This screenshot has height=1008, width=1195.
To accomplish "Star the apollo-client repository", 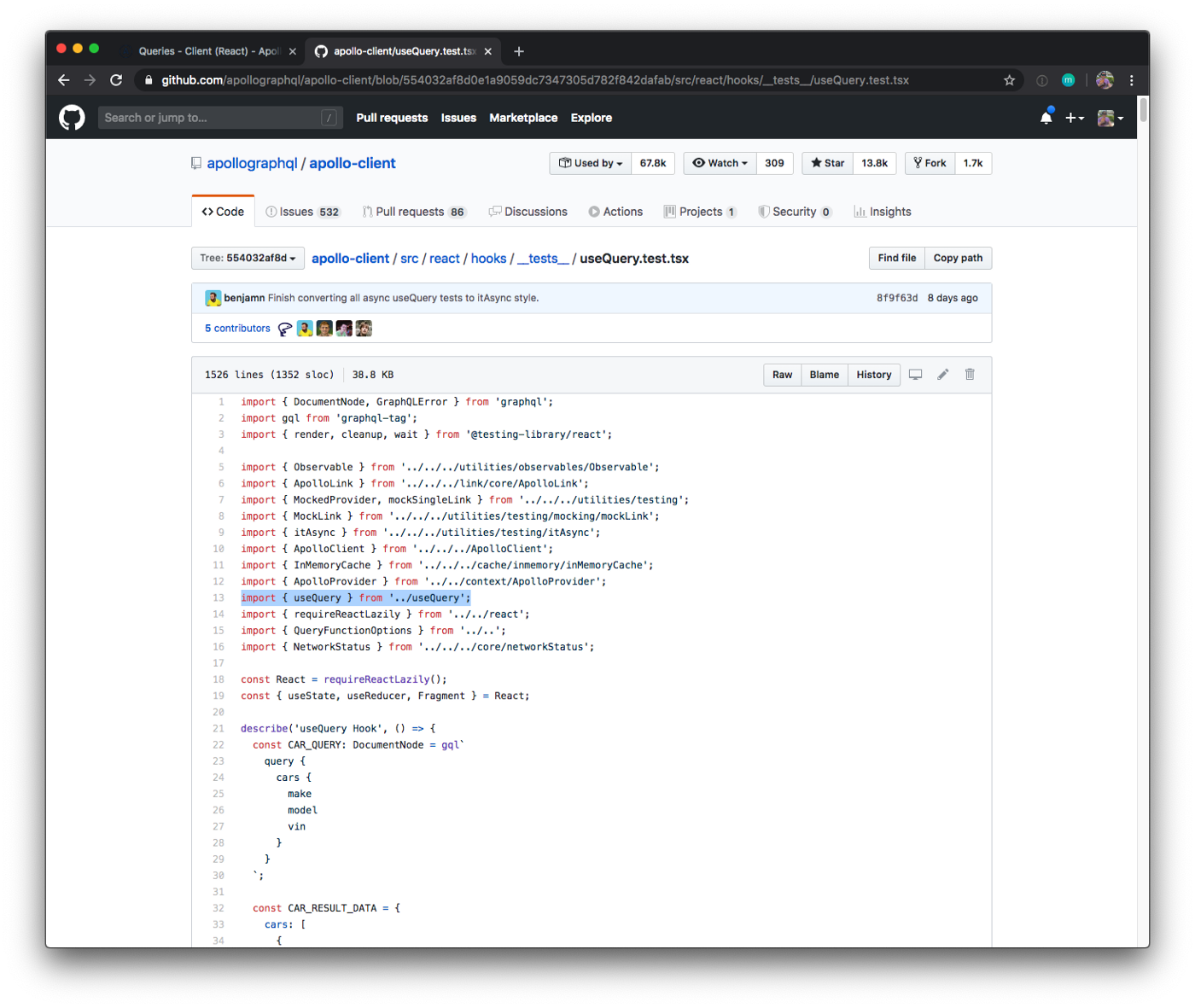I will point(828,163).
